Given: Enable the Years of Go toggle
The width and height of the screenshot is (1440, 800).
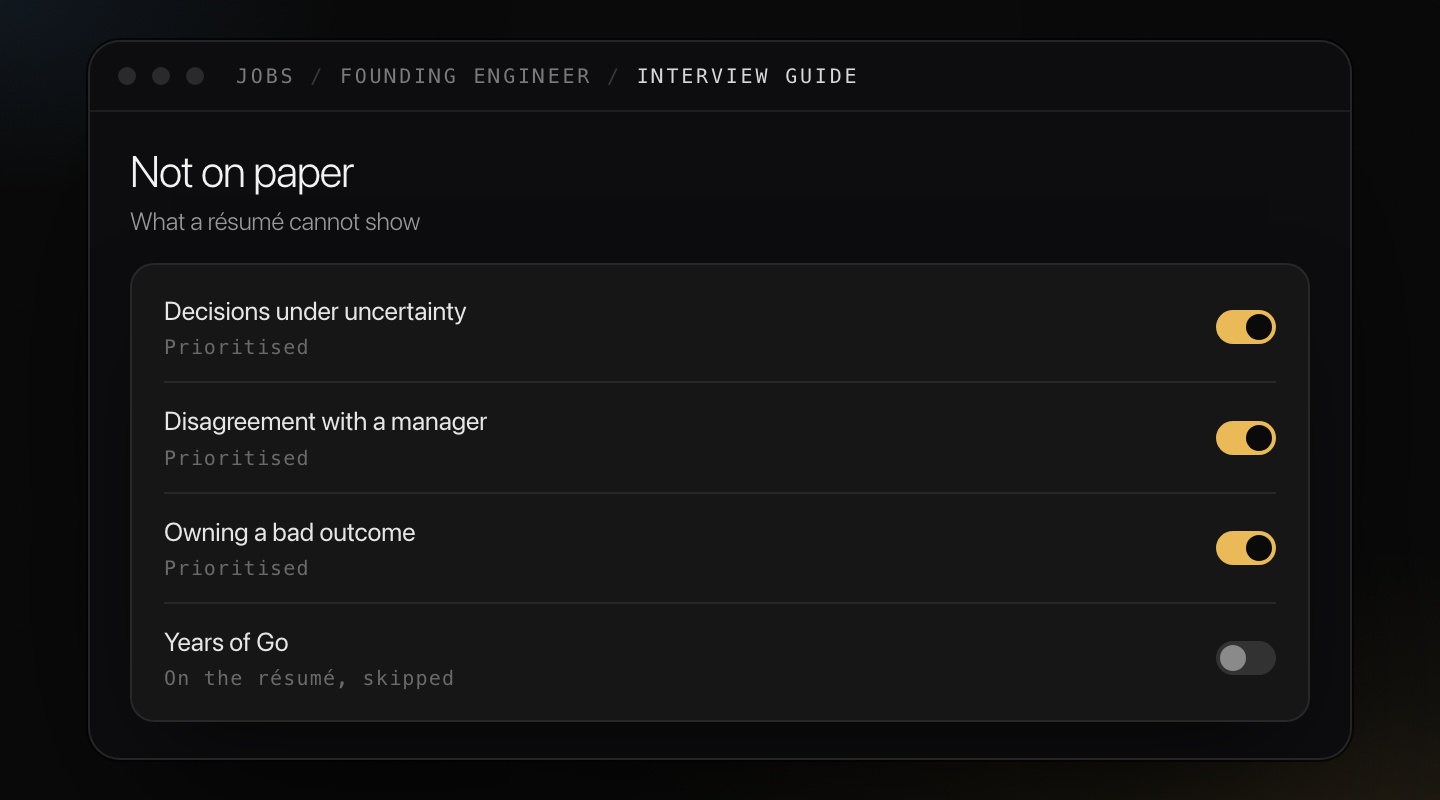Looking at the screenshot, I should 1245,658.
